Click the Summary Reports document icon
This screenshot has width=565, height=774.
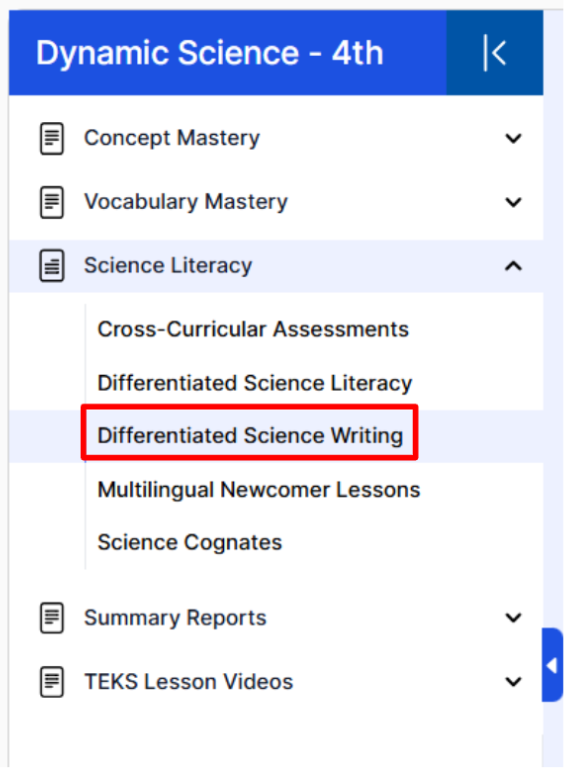point(52,618)
